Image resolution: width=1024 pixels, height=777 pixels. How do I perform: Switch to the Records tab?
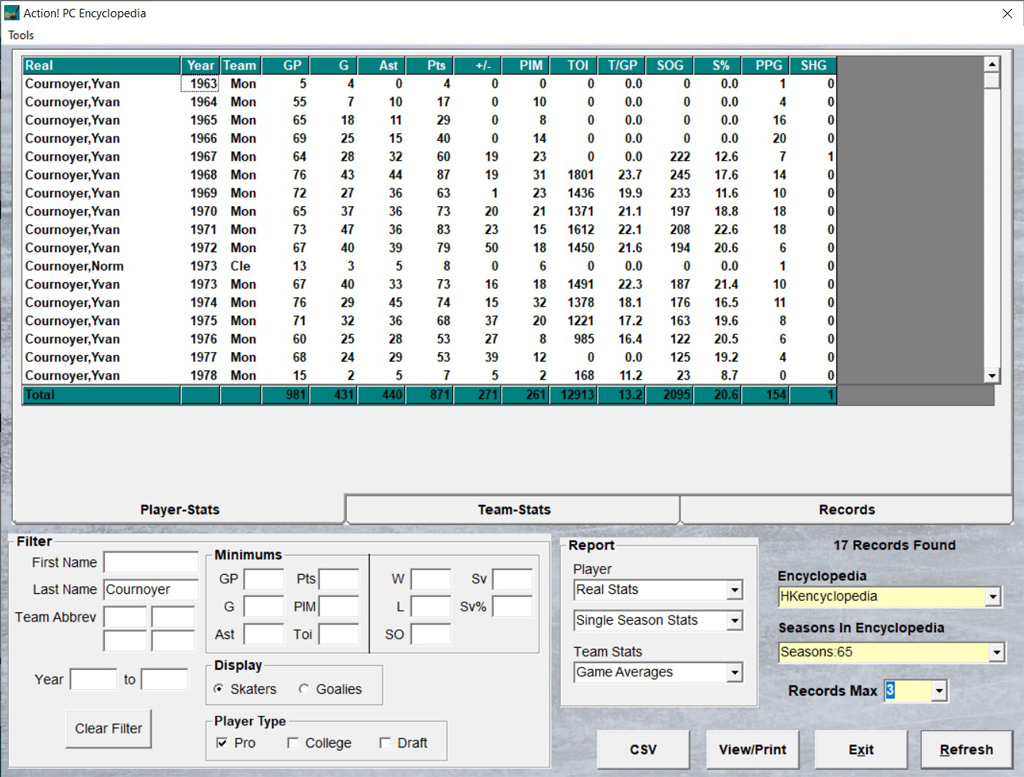(x=846, y=510)
